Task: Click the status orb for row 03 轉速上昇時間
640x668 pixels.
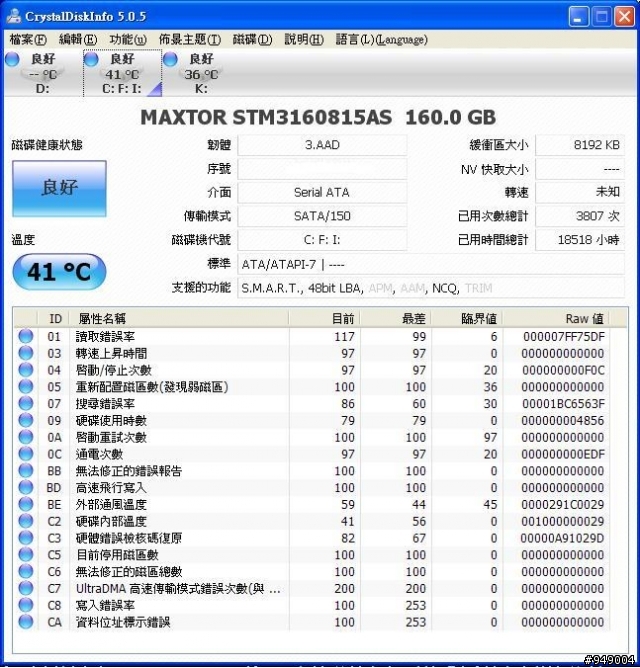Action: pyautogui.click(x=26, y=353)
